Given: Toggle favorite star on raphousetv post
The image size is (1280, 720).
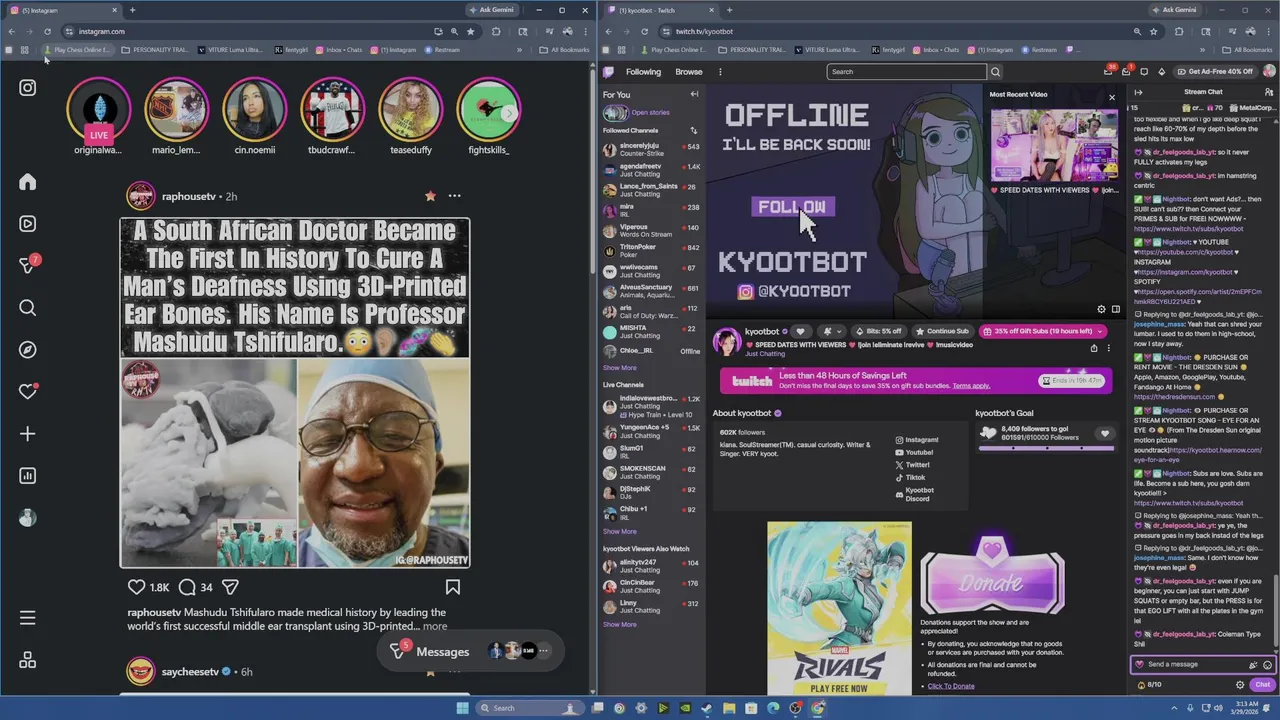Looking at the screenshot, I should (x=430, y=196).
